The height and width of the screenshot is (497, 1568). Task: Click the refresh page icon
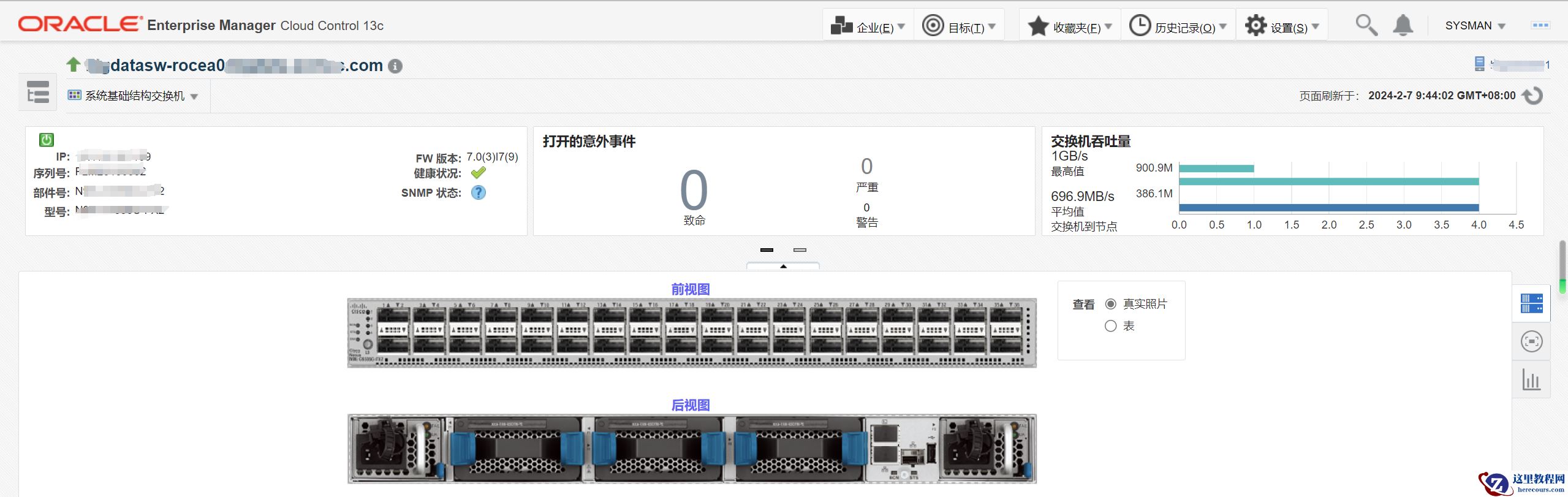coord(1532,96)
